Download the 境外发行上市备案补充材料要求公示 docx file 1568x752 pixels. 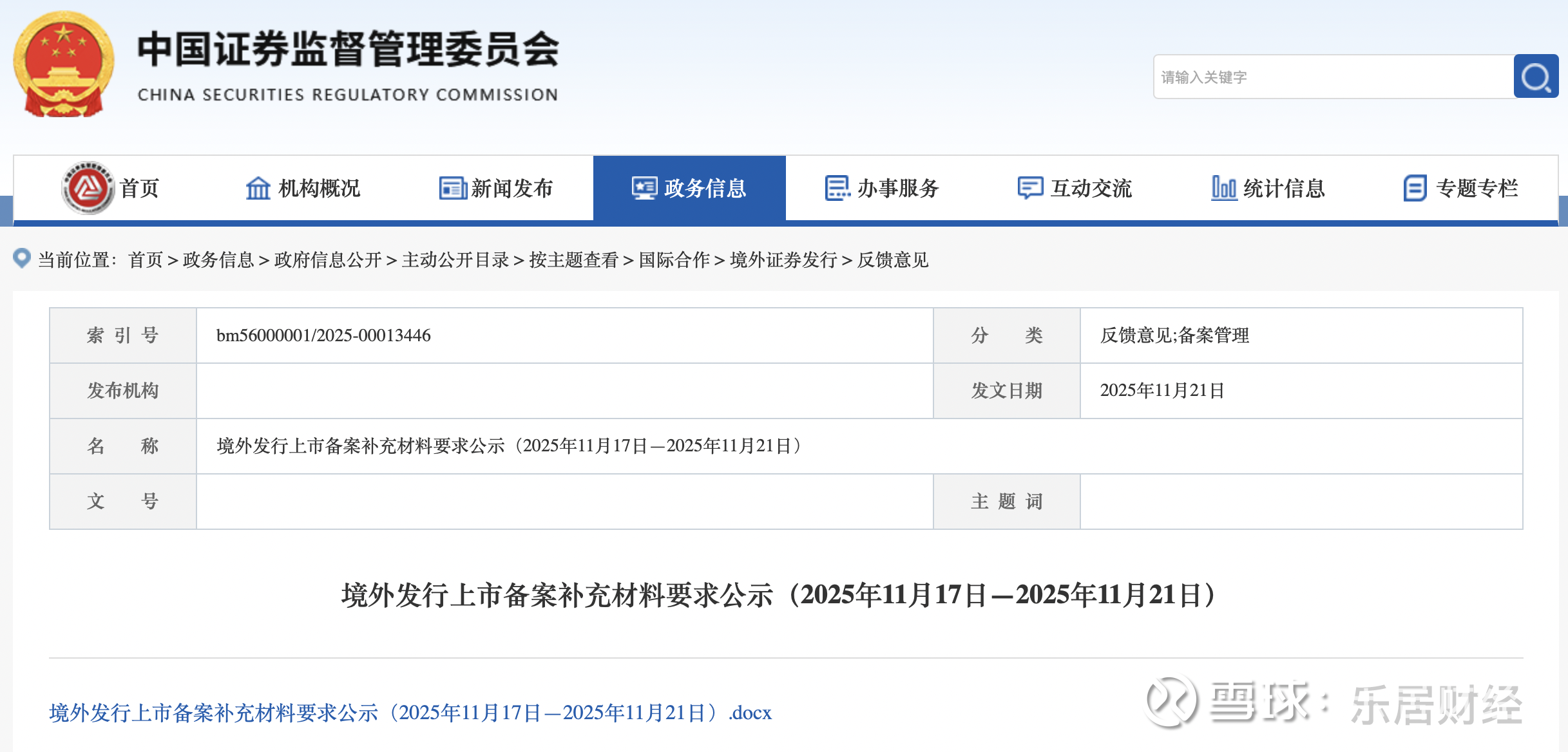coord(410,713)
